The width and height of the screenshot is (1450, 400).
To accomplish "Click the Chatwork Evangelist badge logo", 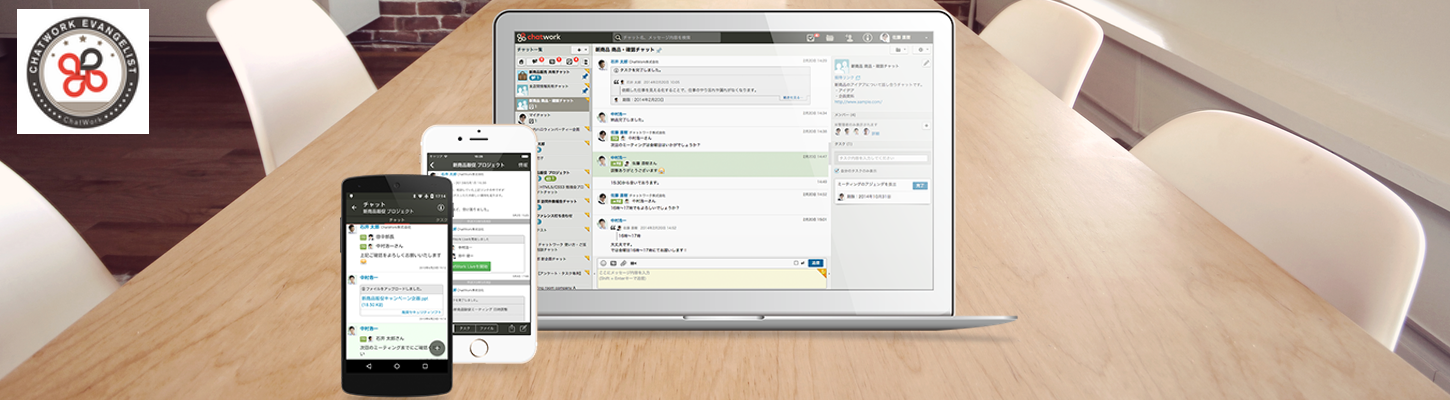I will coord(83,71).
